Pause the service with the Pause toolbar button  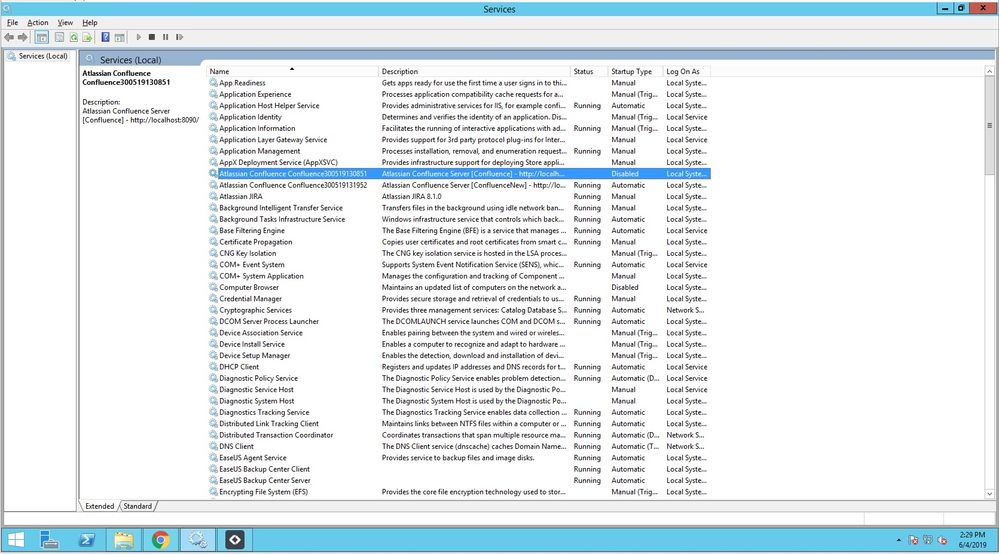click(166, 38)
